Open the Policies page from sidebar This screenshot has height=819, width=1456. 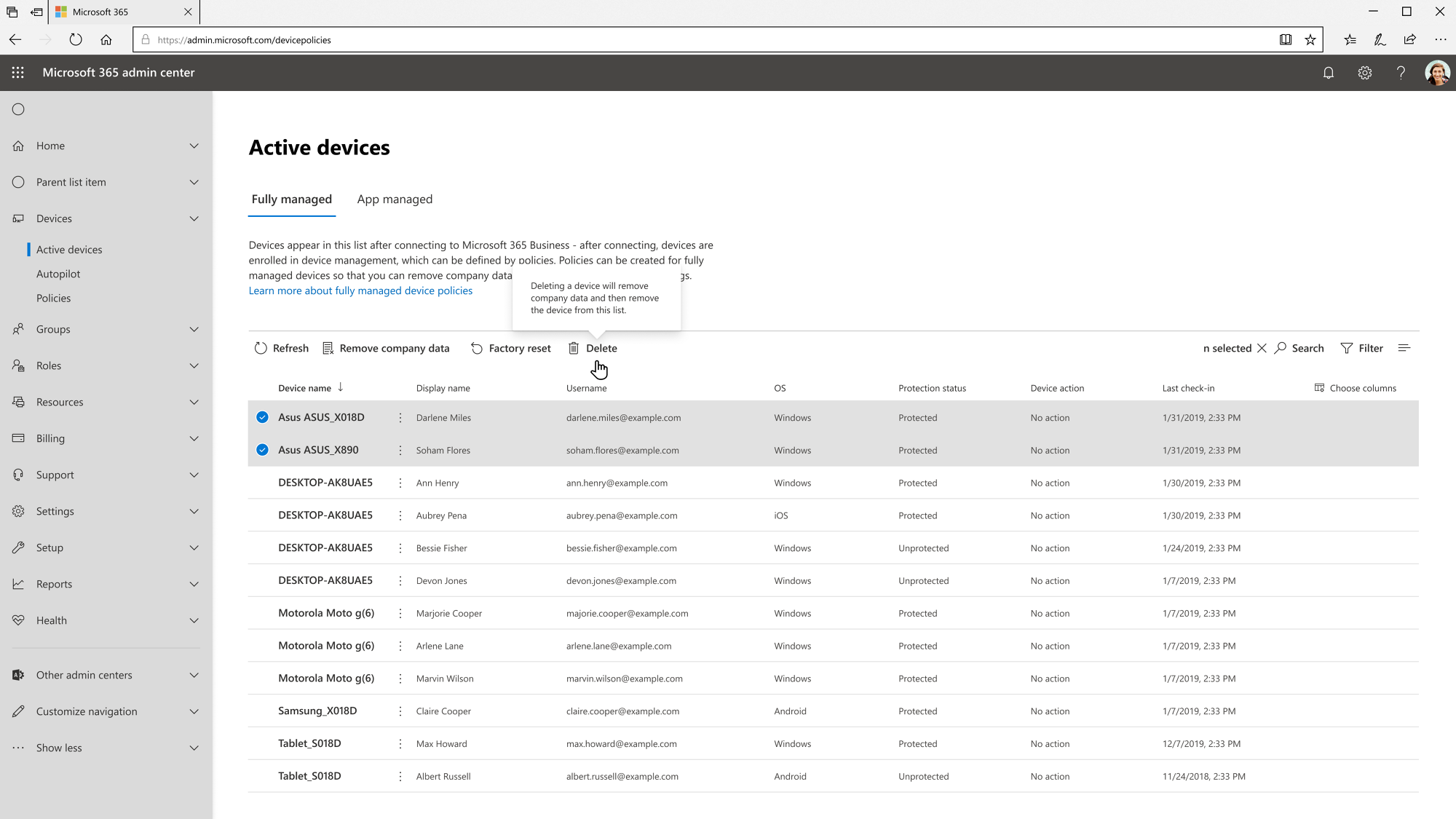coord(53,298)
